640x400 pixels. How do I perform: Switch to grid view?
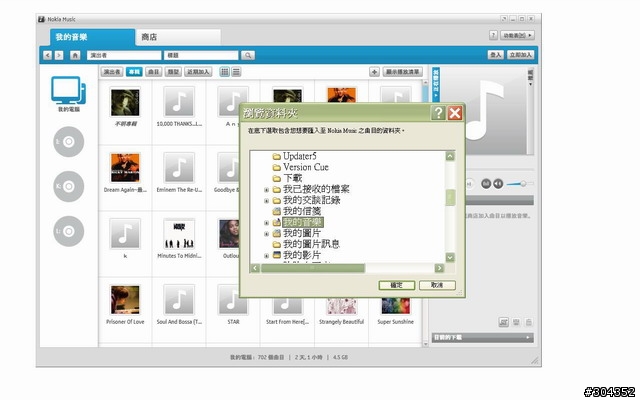224,72
